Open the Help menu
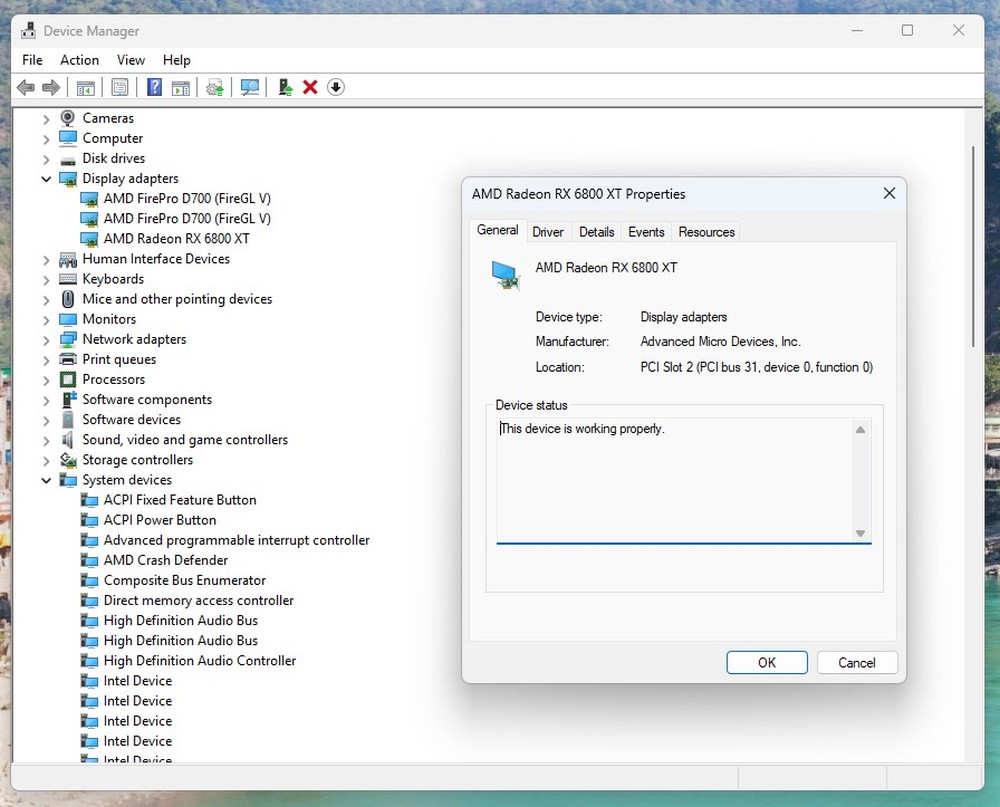Viewport: 1000px width, 807px height. click(x=177, y=60)
